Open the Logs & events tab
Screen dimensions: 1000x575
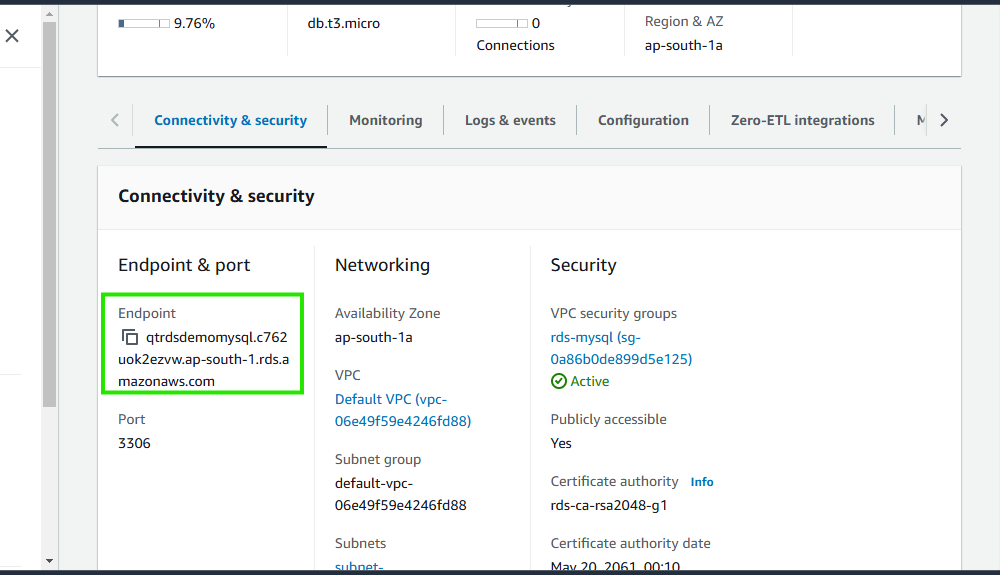510,120
